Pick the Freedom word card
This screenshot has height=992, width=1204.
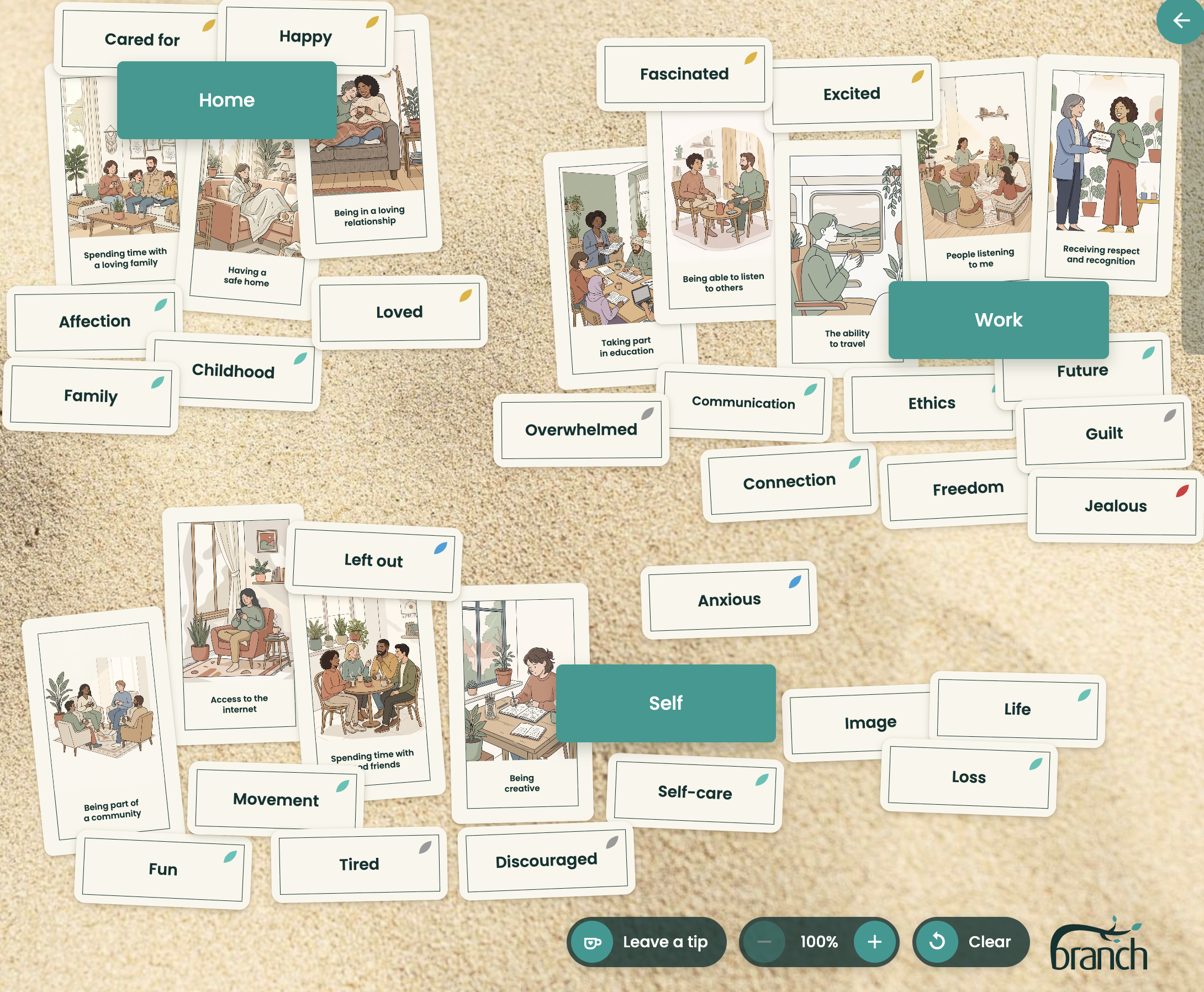point(968,489)
